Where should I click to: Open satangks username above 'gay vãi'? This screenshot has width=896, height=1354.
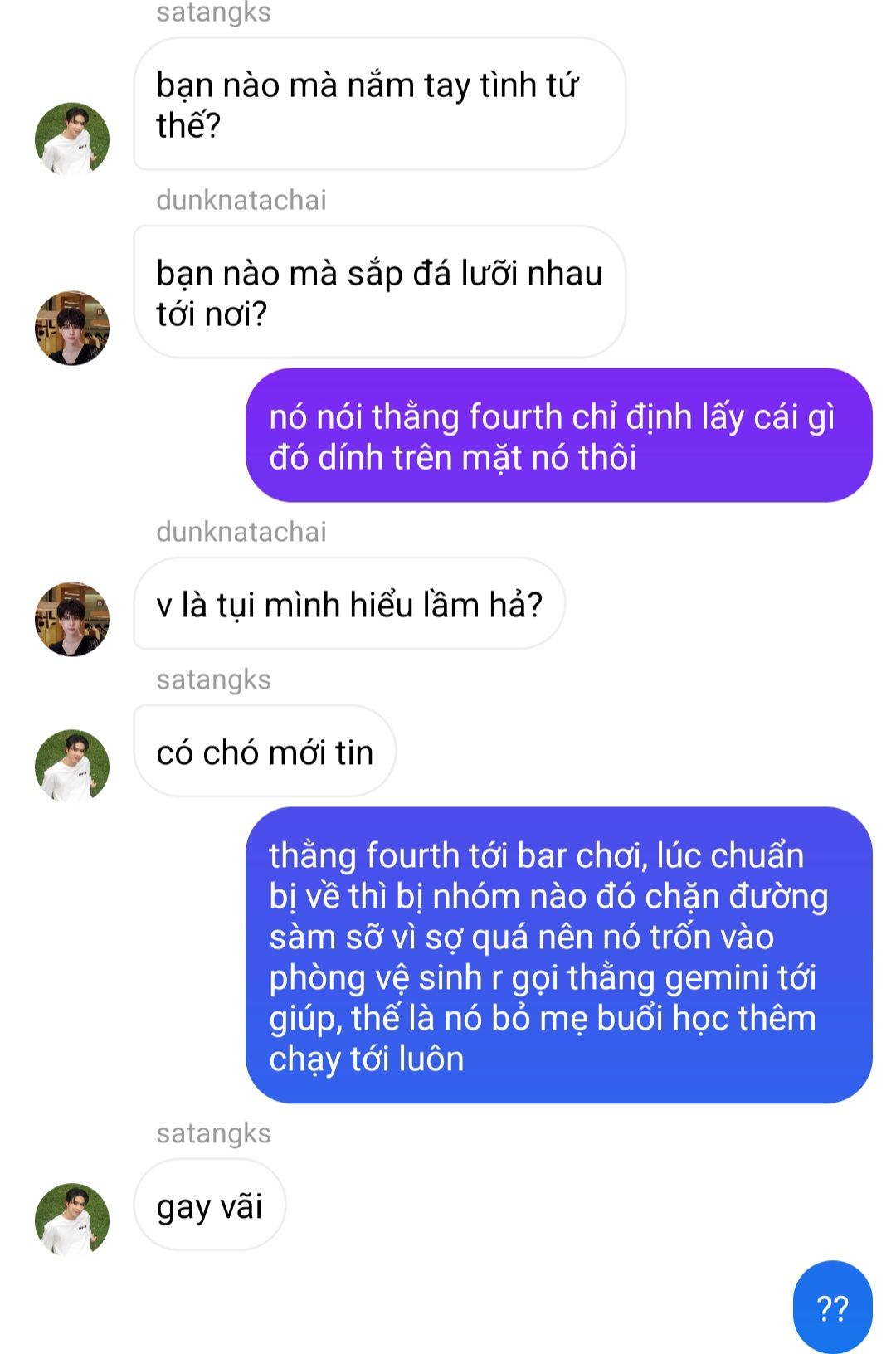[213, 1133]
